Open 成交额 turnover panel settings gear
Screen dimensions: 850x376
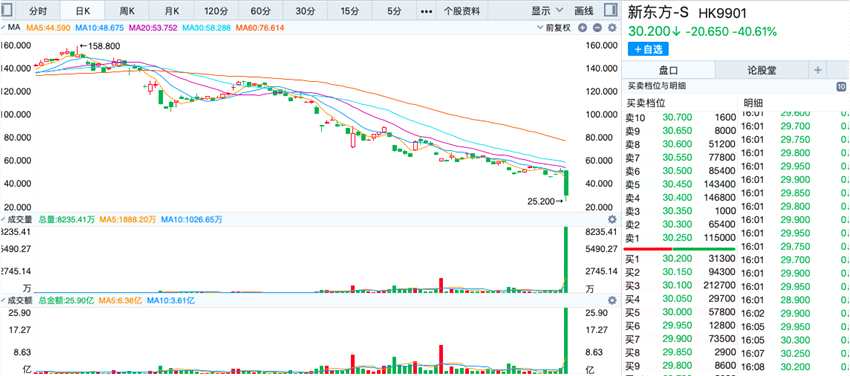(x=612, y=300)
